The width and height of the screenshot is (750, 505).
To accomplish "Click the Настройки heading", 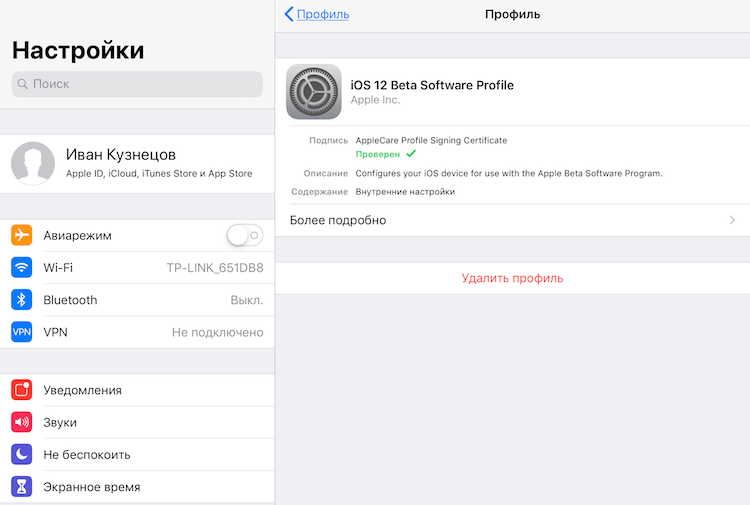I will tap(78, 50).
